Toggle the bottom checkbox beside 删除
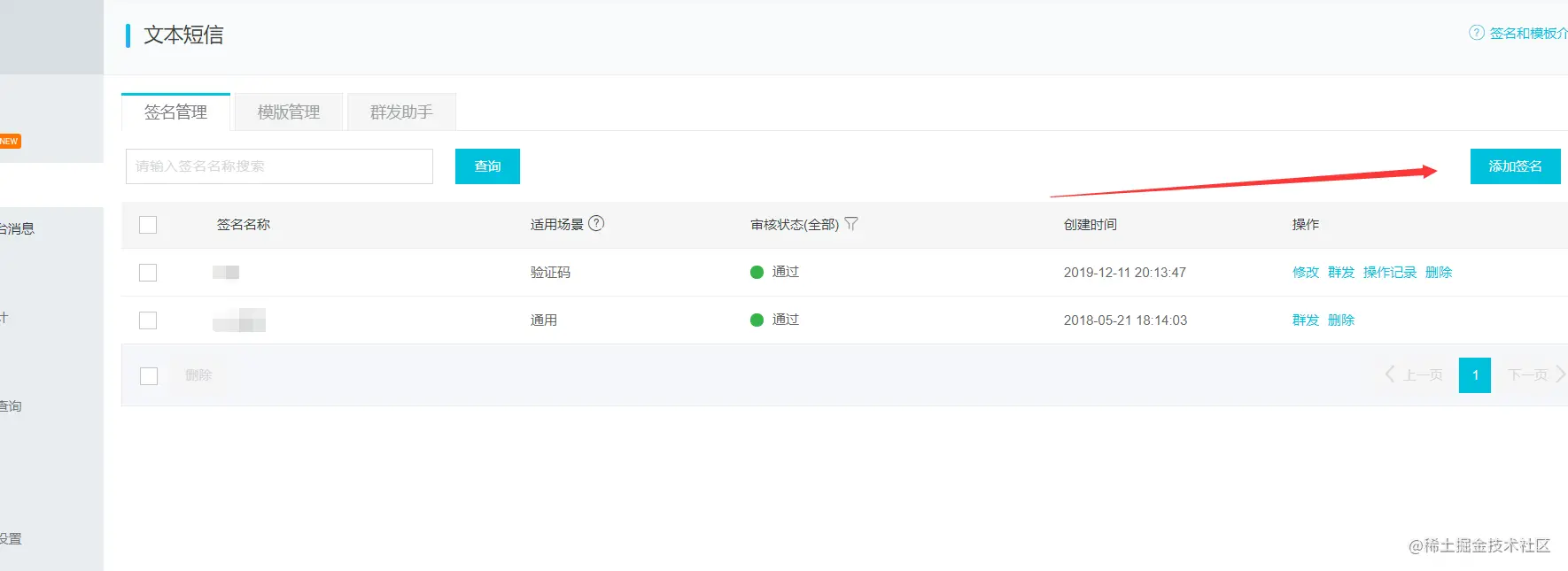The image size is (1568, 571). tap(149, 376)
